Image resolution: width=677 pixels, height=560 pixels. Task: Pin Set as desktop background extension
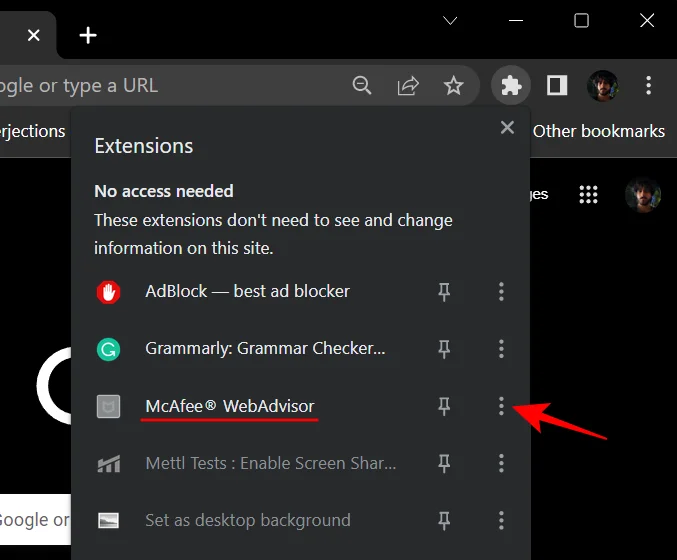[x=444, y=520]
